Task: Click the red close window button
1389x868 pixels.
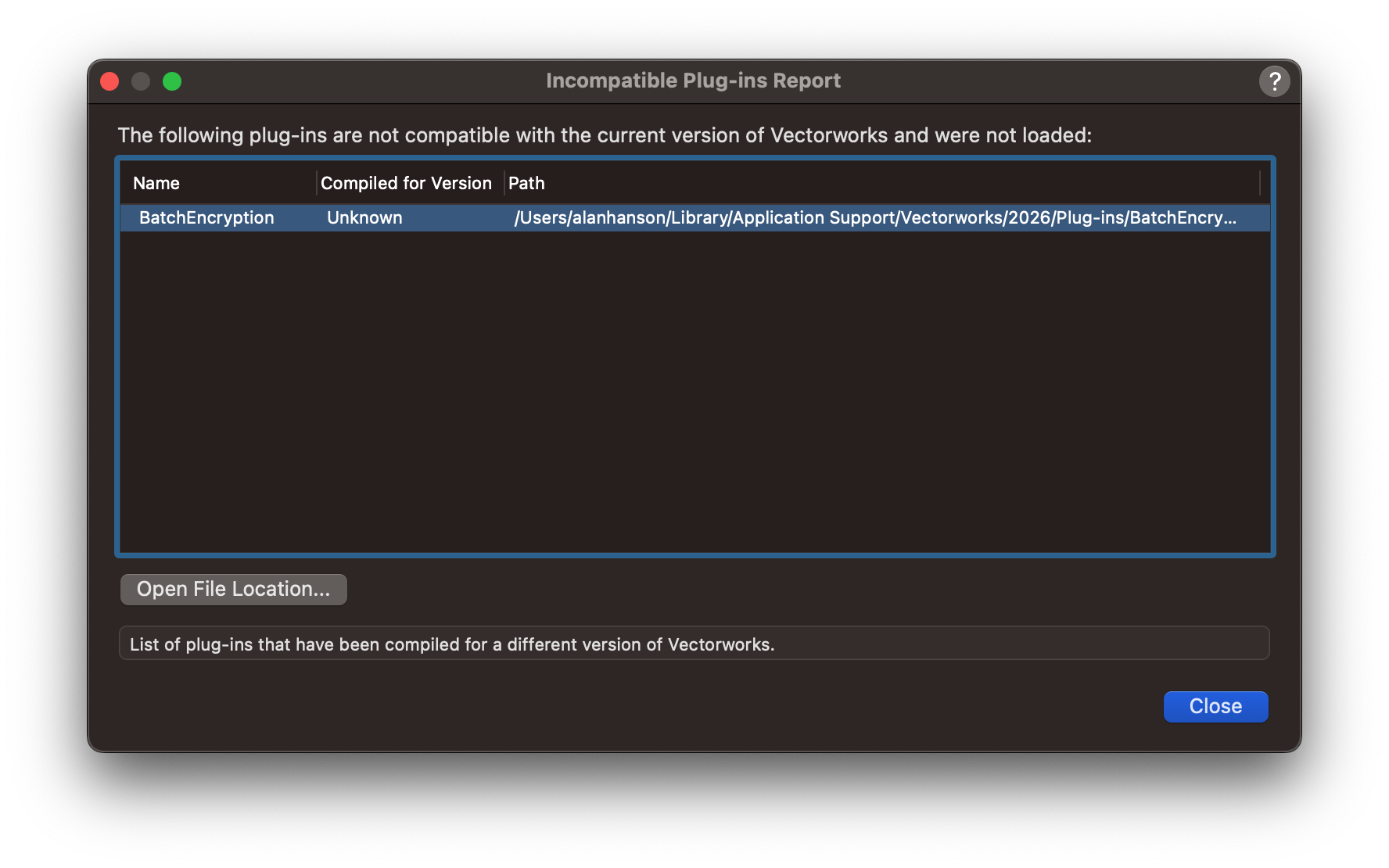Action: click(x=109, y=81)
